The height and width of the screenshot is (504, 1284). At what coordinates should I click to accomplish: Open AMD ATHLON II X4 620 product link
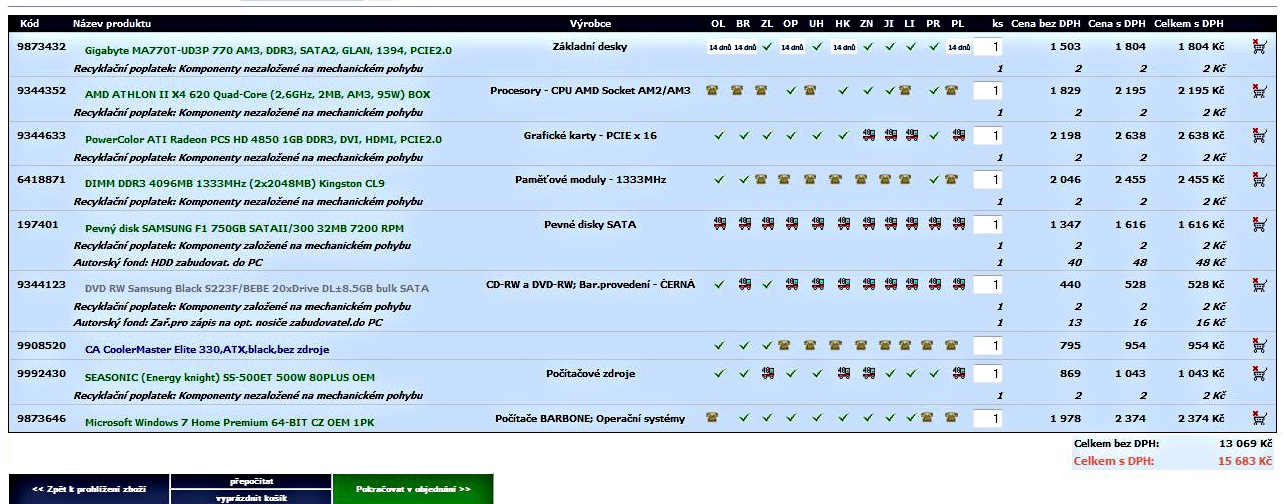(257, 94)
